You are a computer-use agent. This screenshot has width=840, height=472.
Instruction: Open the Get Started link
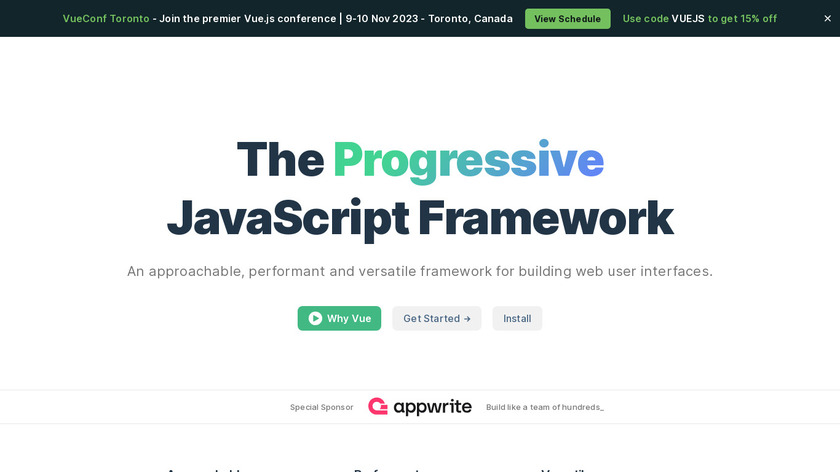[x=437, y=318]
